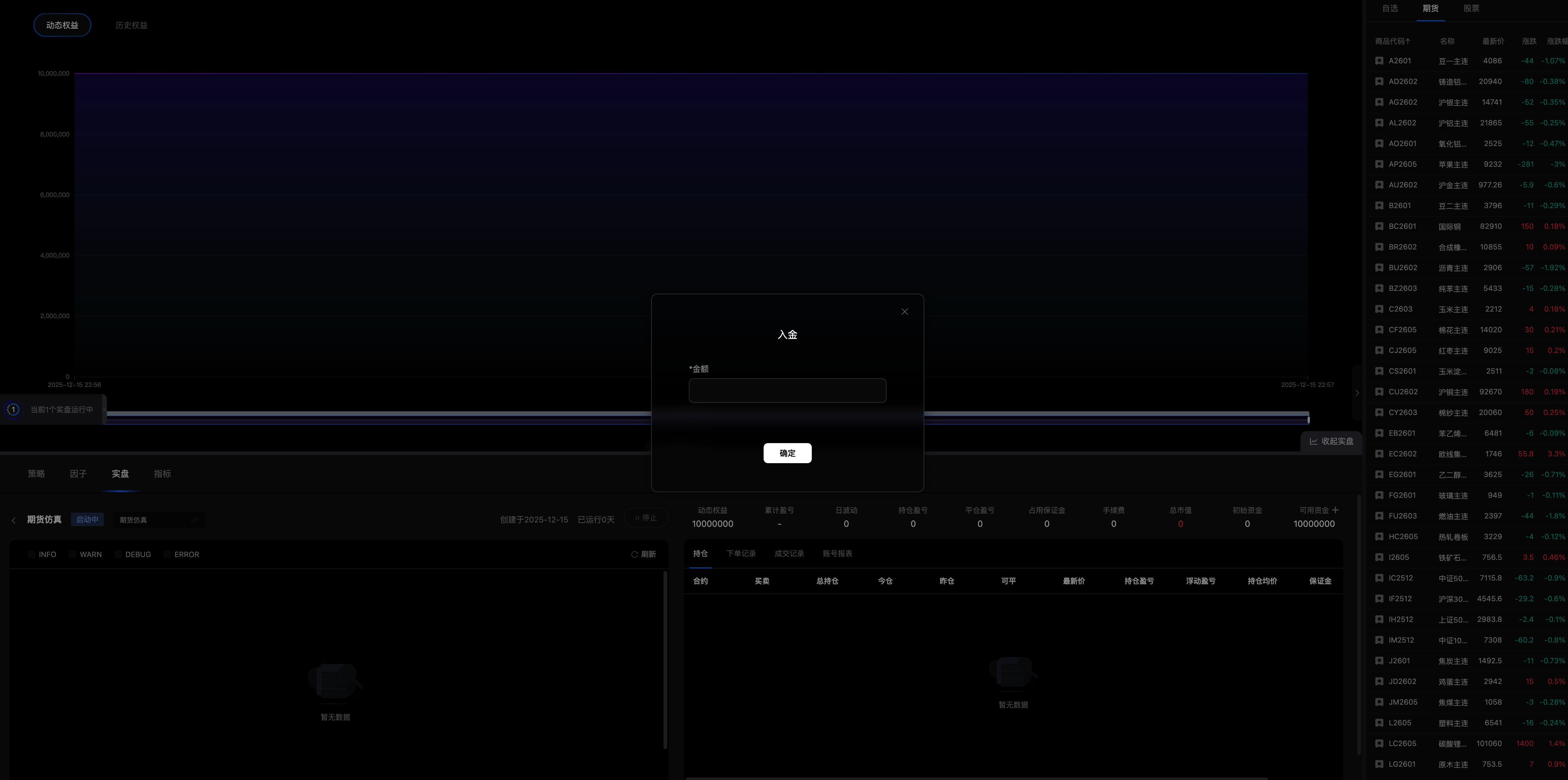
Task: Switch to 下单记录 tab
Action: tap(741, 554)
